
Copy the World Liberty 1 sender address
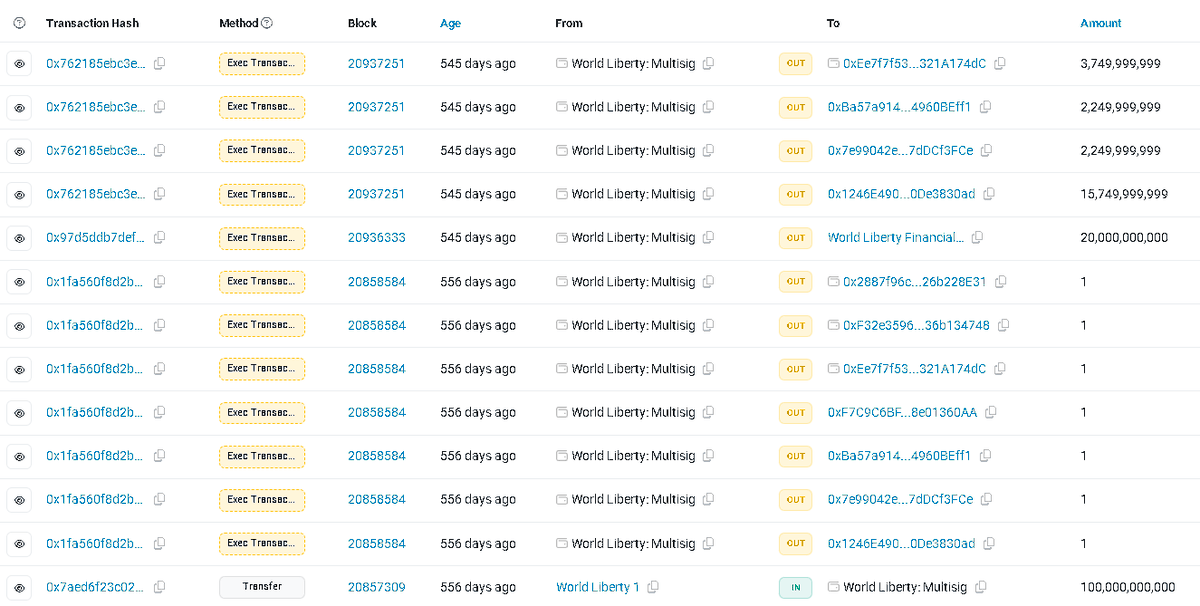pyautogui.click(x=654, y=587)
